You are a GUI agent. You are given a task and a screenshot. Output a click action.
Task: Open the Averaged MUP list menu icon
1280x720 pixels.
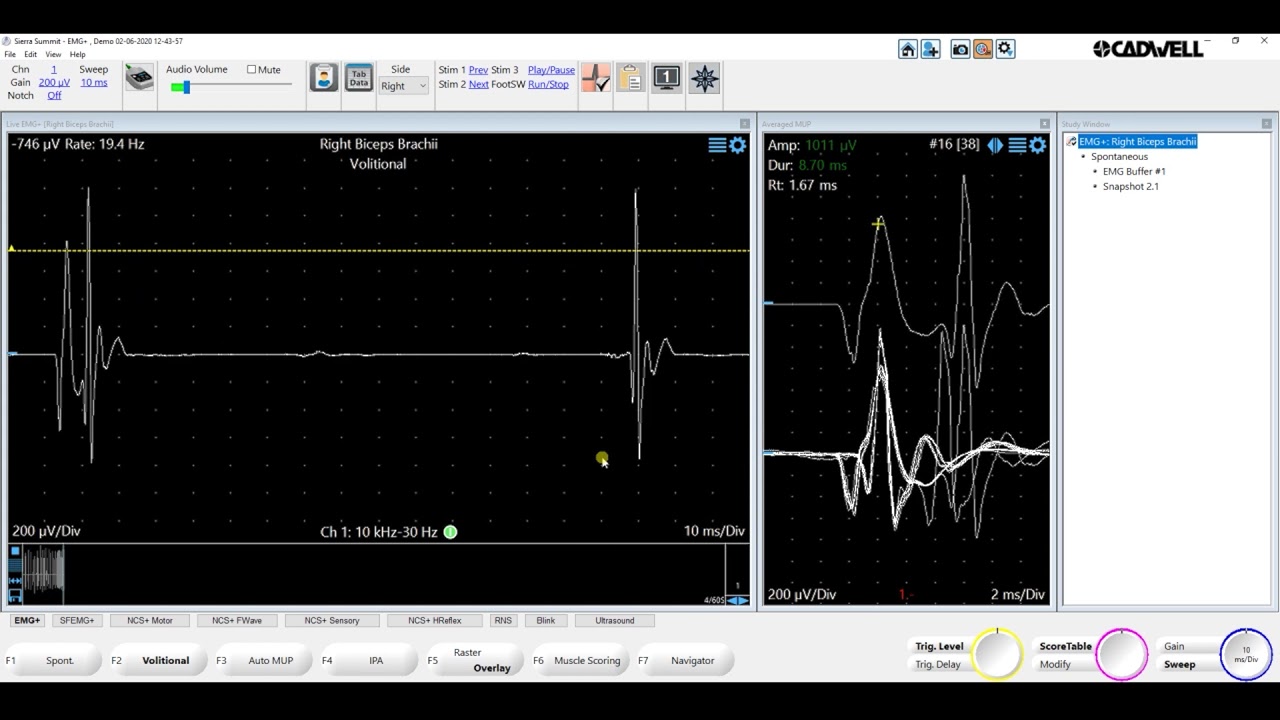tap(1017, 146)
